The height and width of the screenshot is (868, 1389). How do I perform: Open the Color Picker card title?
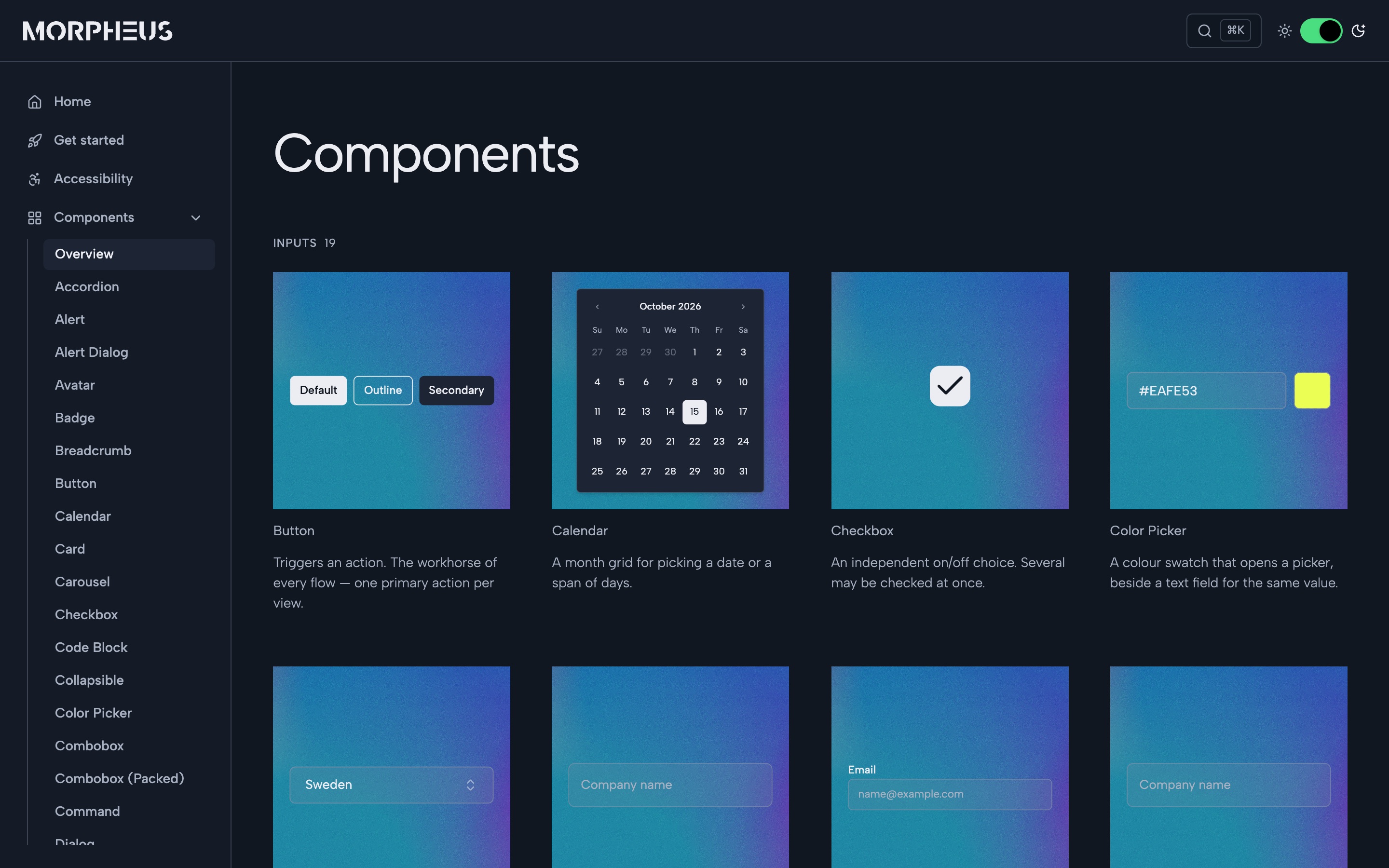pos(1148,531)
